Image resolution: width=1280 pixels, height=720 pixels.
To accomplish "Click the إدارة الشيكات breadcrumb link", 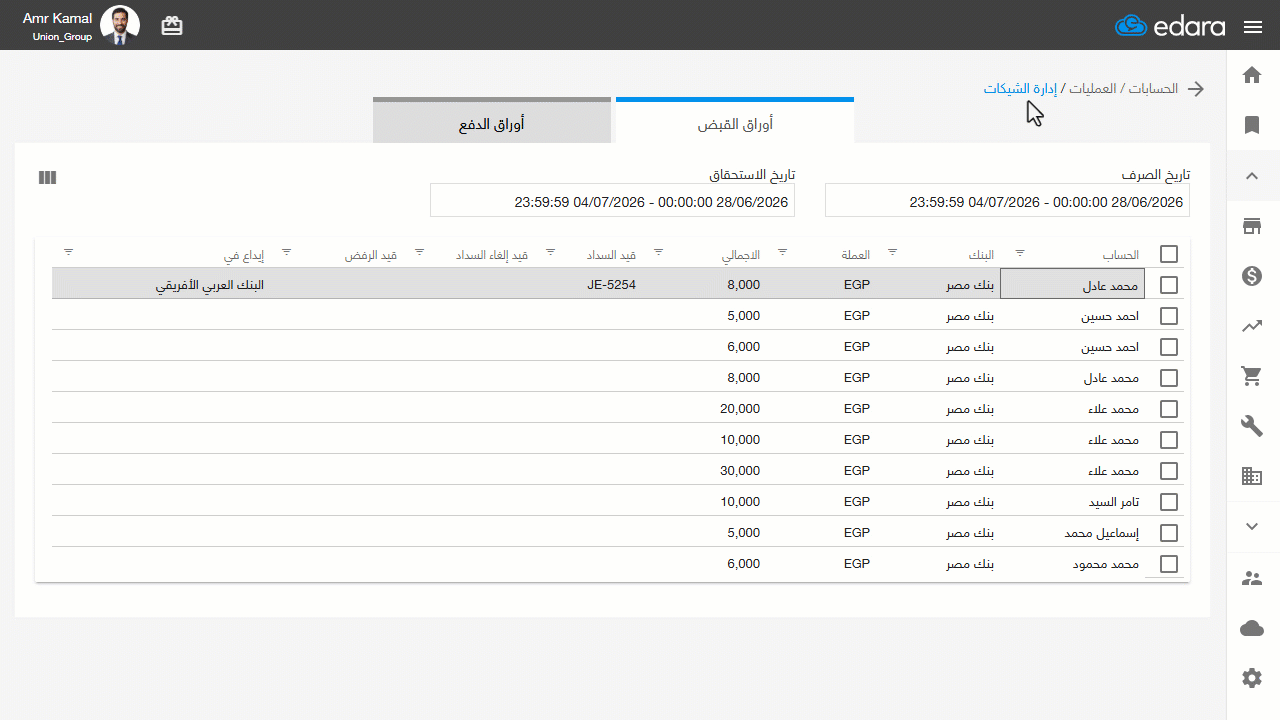I will pyautogui.click(x=1020, y=88).
